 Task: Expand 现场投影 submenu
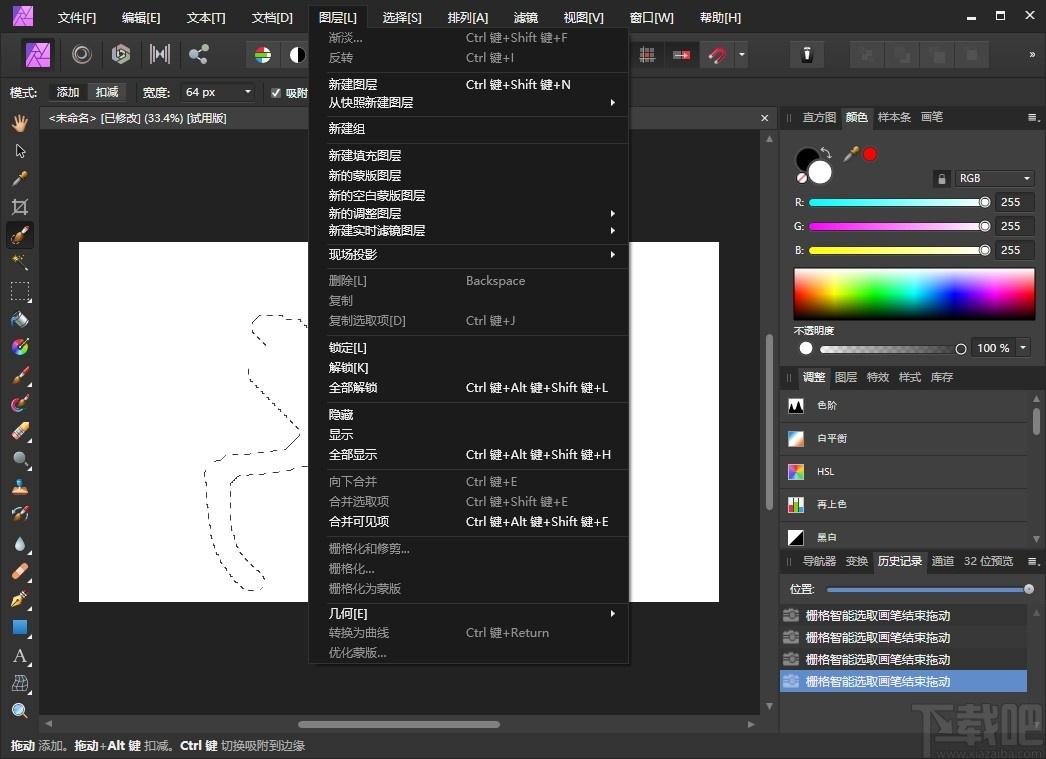tap(469, 255)
